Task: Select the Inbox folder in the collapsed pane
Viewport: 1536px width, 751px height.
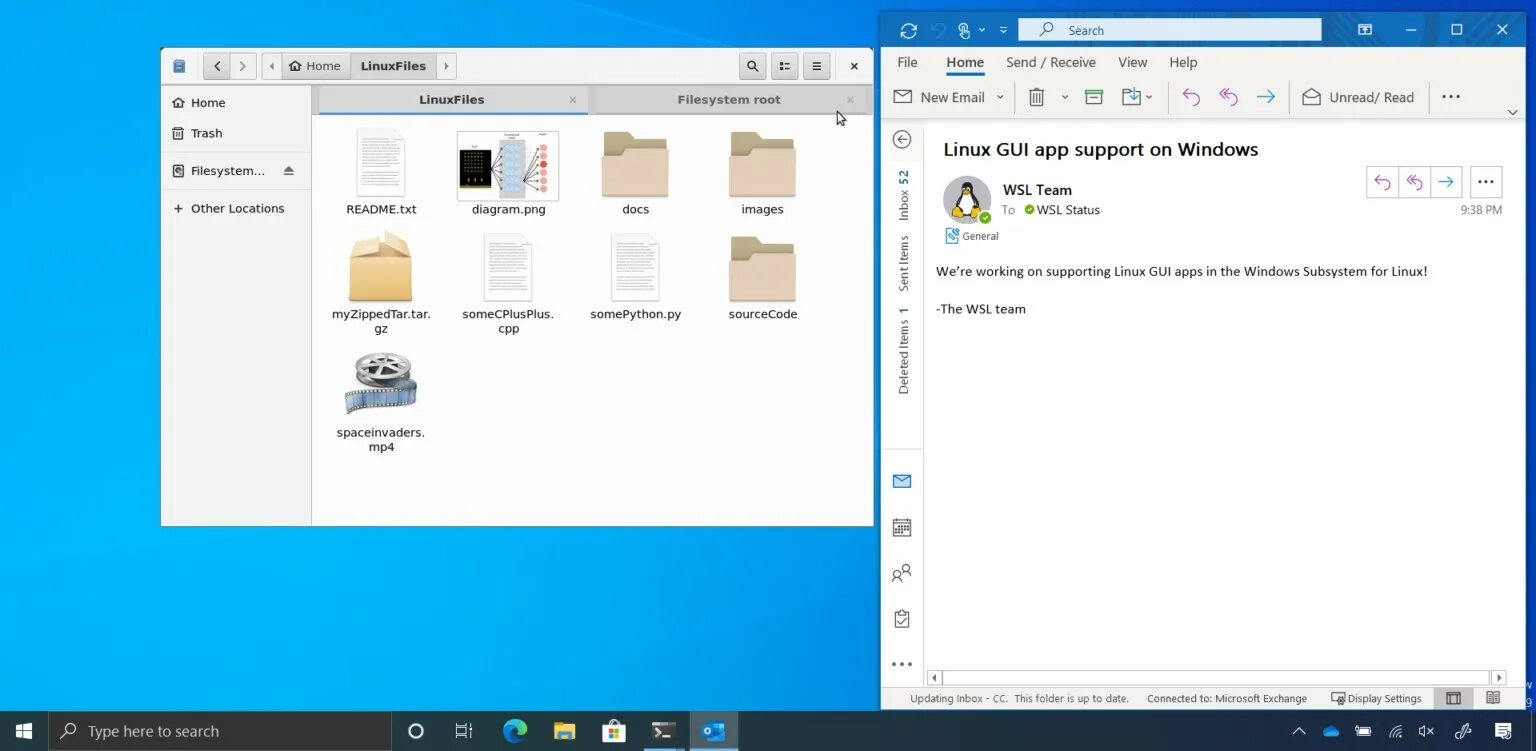Action: point(903,195)
